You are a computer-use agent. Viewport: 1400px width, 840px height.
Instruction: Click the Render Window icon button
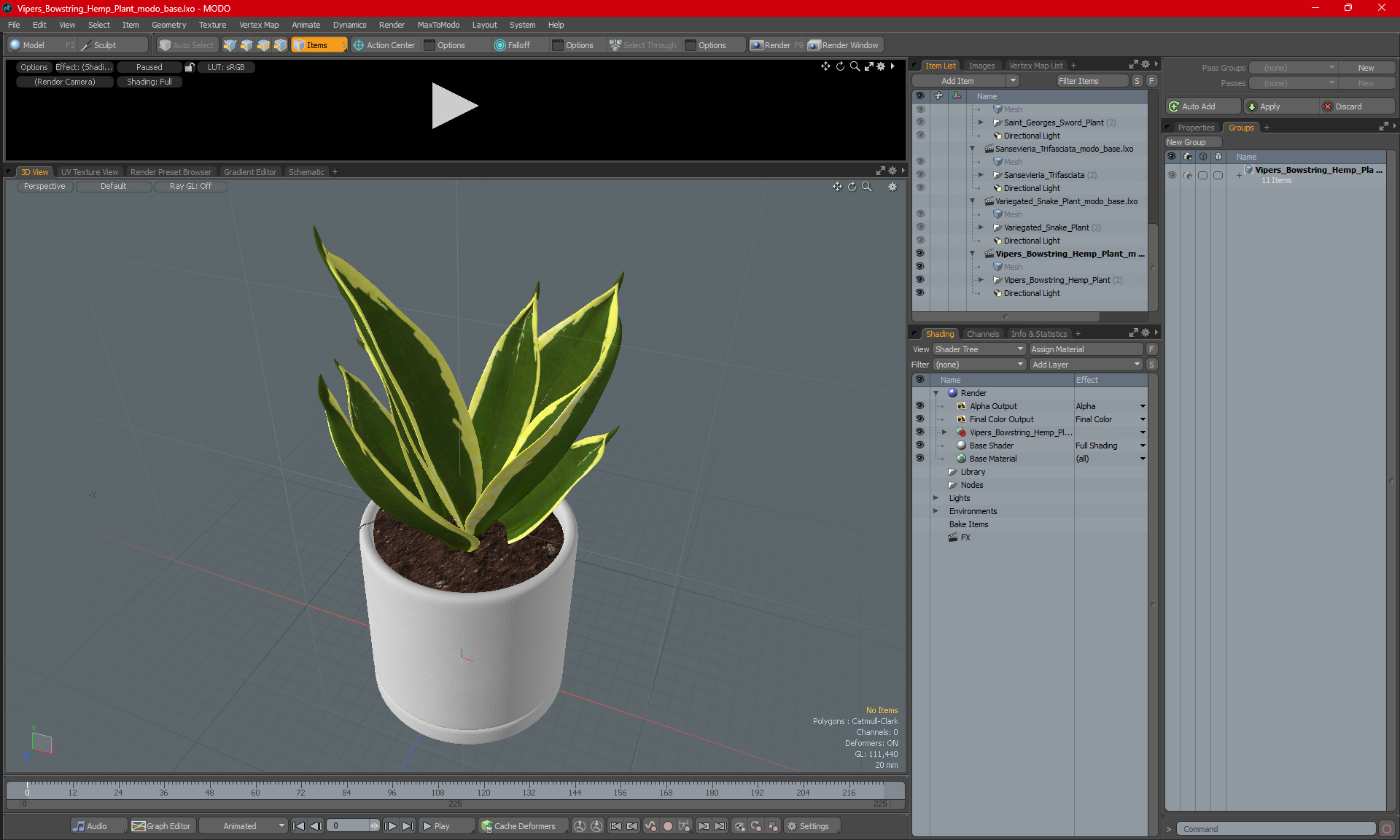[814, 45]
